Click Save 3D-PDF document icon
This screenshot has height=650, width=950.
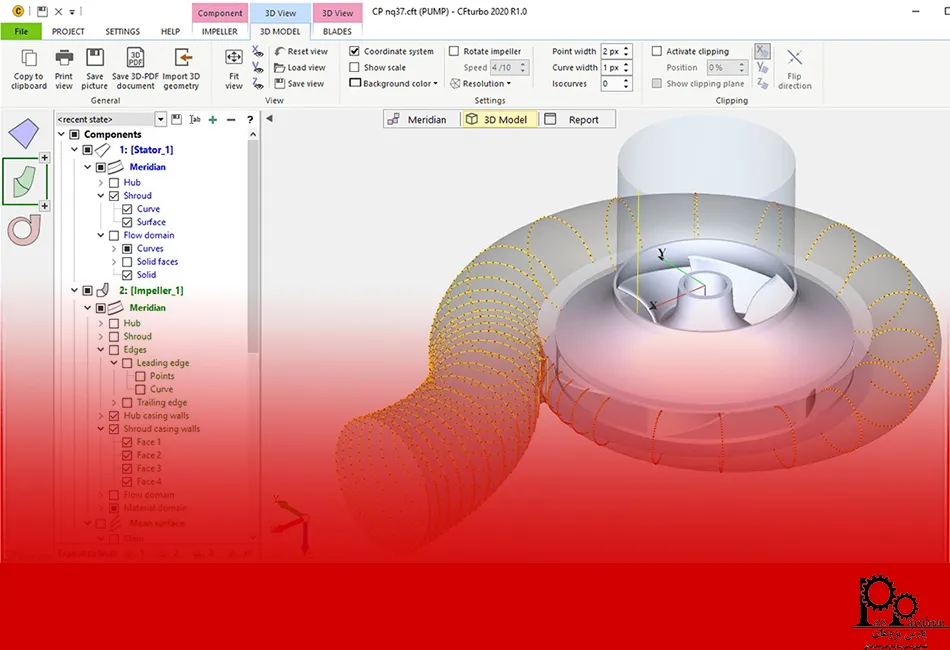pyautogui.click(x=135, y=59)
